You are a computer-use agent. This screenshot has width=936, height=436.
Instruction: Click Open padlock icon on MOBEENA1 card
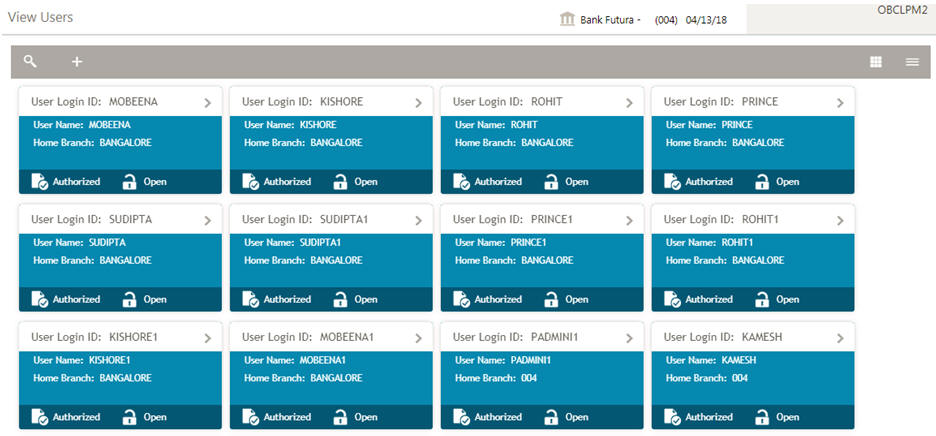tap(340, 417)
